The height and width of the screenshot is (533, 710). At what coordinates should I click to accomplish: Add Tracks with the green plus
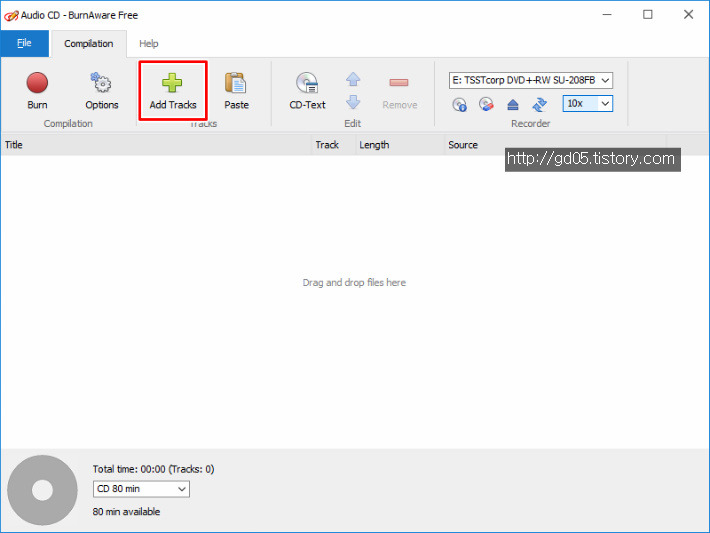click(x=173, y=91)
